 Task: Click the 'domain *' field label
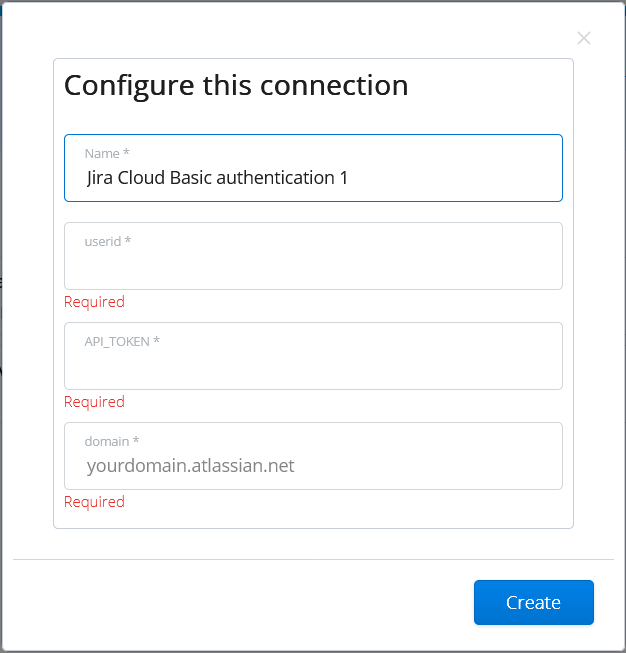(x=112, y=441)
